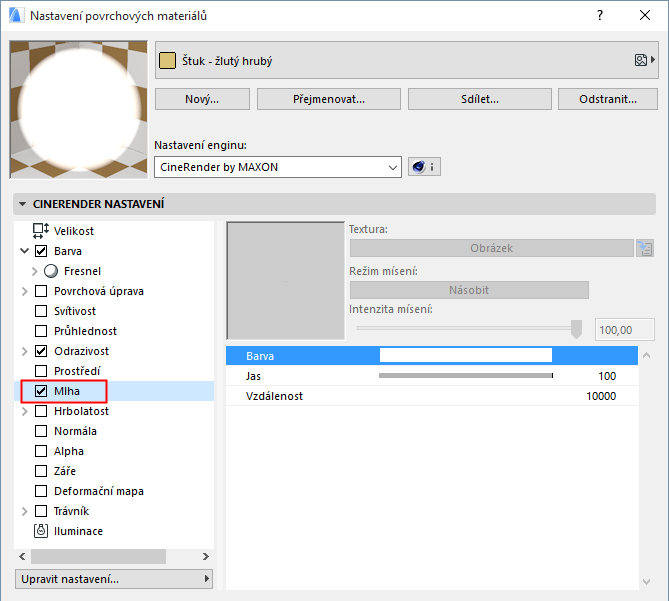The image size is (669, 601).
Task: Click the ArchiCAD app icon in title bar
Action: click(15, 15)
